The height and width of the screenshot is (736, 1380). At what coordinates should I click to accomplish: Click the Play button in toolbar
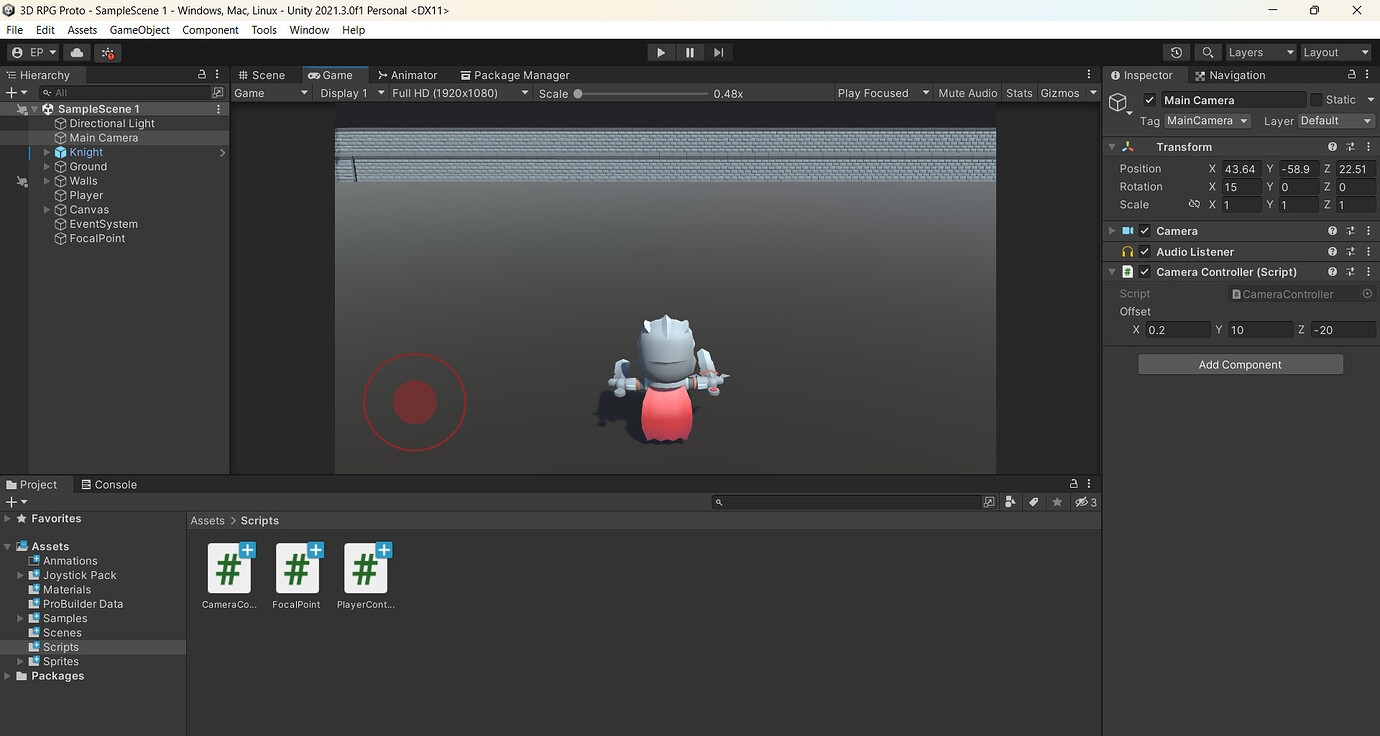tap(661, 52)
